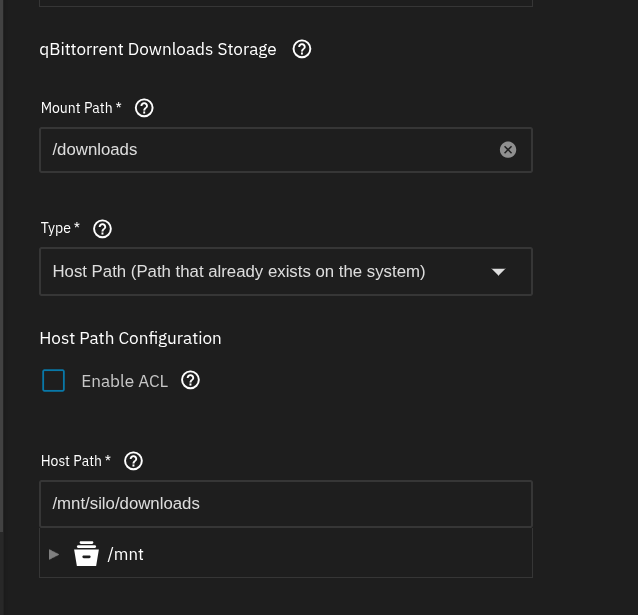Viewport: 638px width, 615px height.
Task: Open the help tooltip beside Type
Action: click(102, 229)
